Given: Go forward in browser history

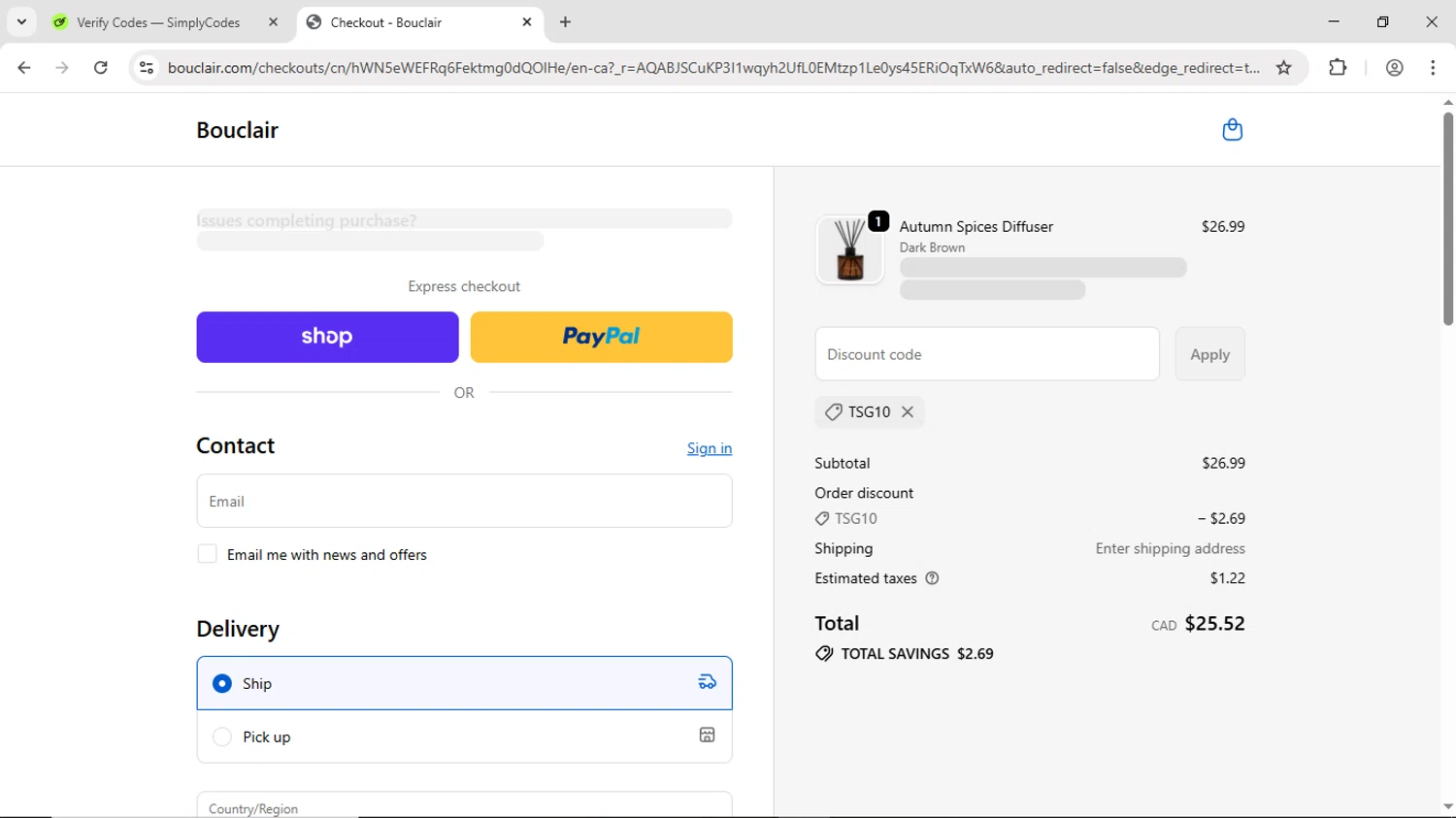Looking at the screenshot, I should [62, 68].
